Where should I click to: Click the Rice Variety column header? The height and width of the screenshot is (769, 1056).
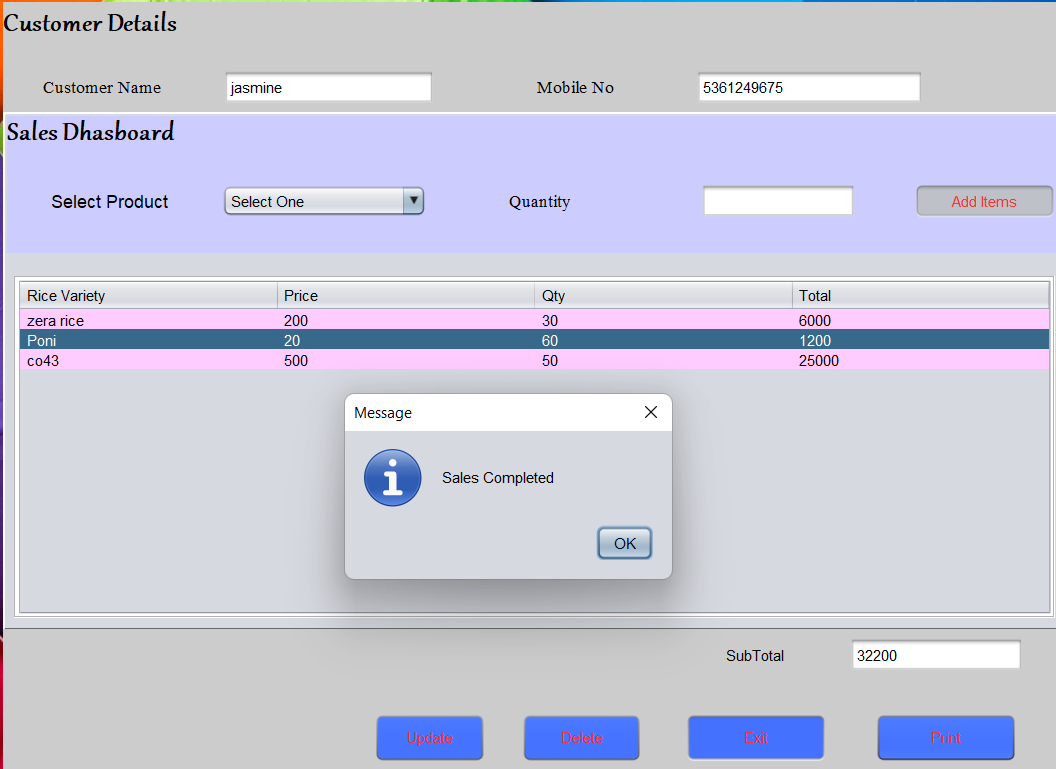[148, 295]
